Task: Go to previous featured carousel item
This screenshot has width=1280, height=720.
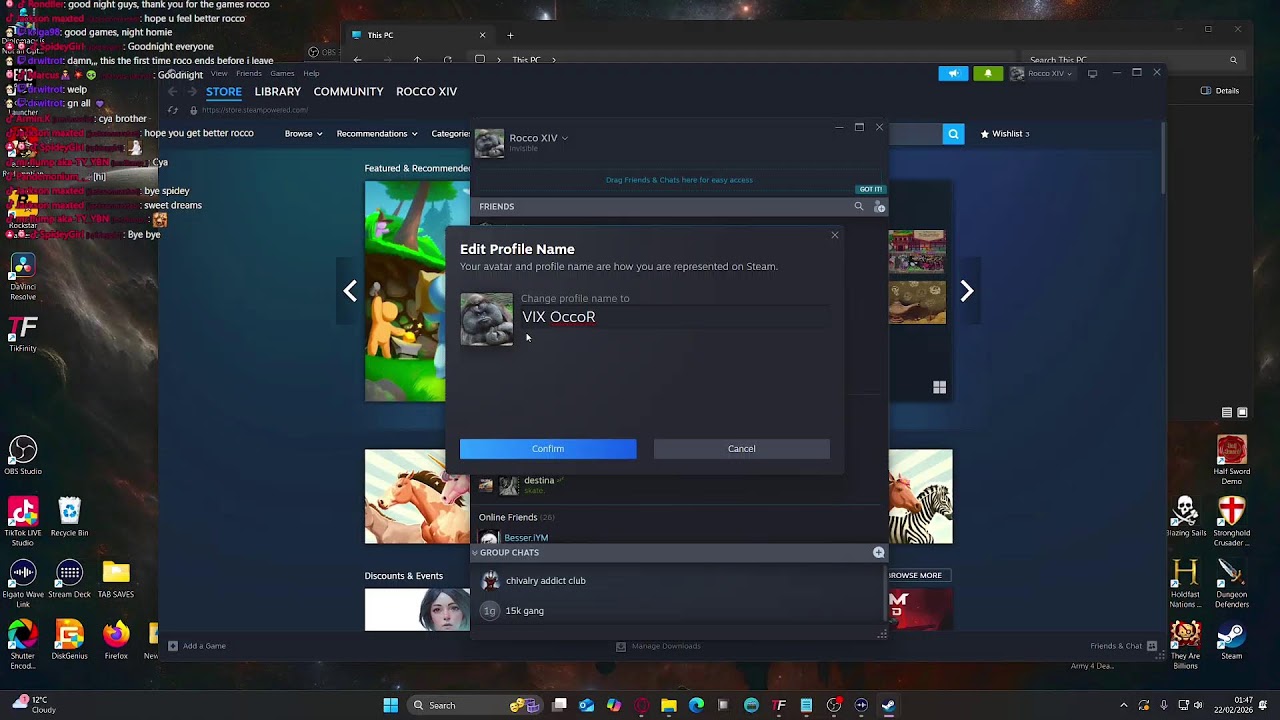Action: coord(350,291)
